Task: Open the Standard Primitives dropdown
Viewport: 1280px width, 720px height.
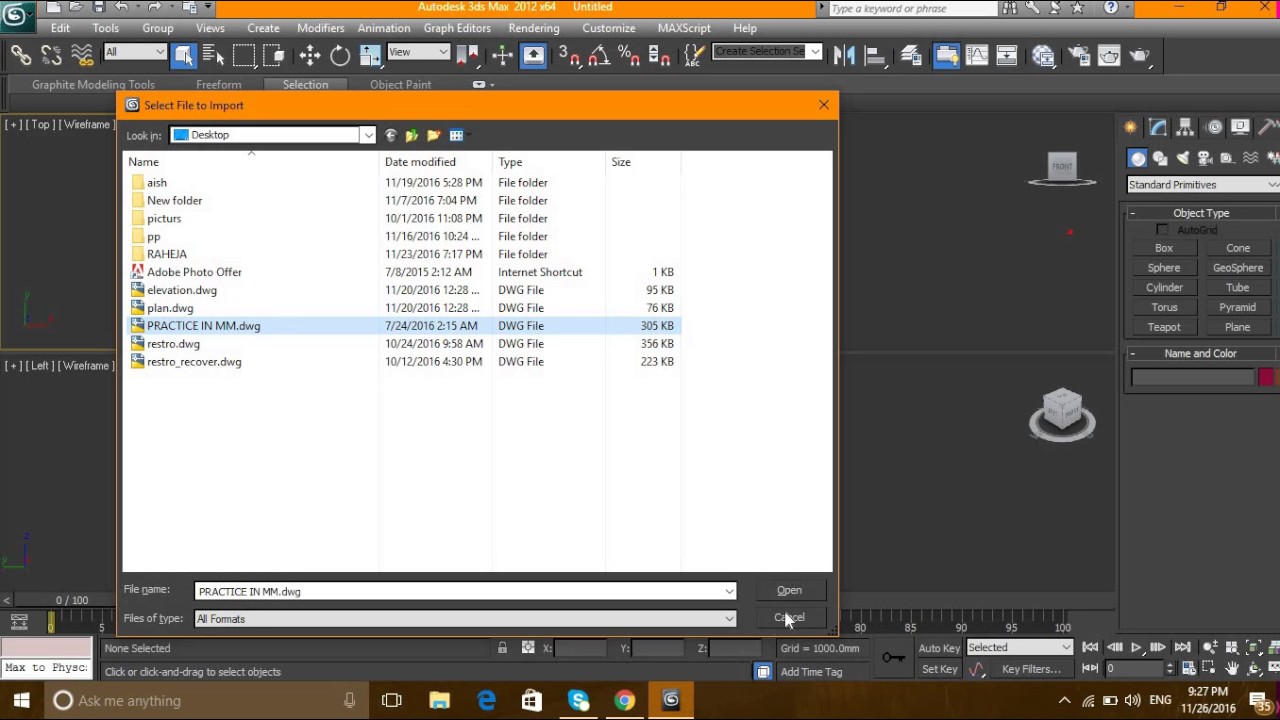Action: tap(1203, 185)
